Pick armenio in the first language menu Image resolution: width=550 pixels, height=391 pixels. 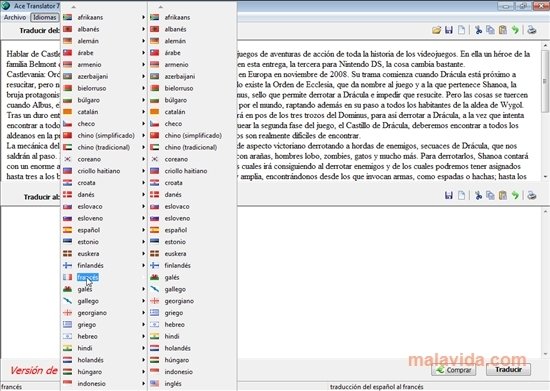pos(104,65)
